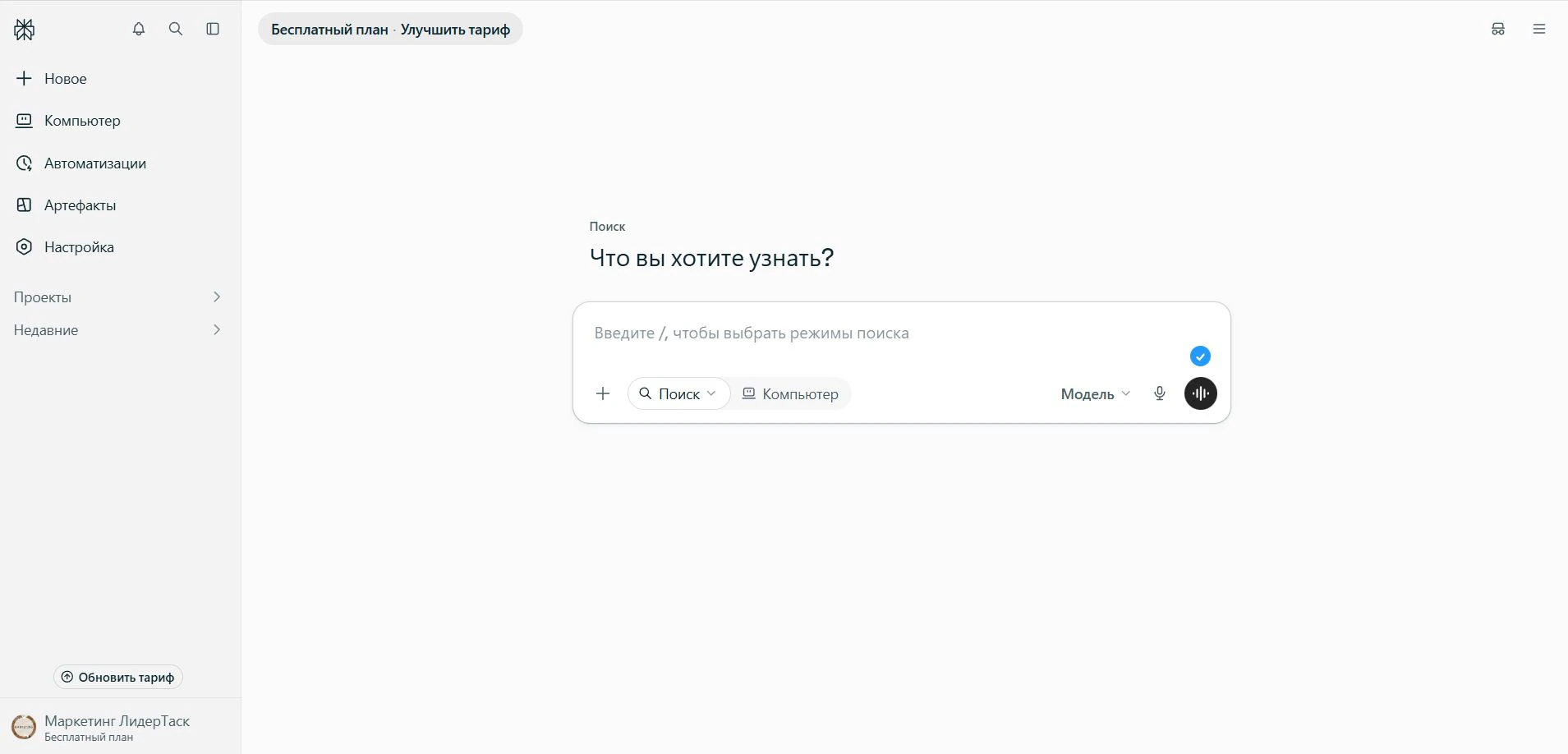Start voice mode with the black waveform button
This screenshot has width=1568, height=754.
pos(1201,393)
